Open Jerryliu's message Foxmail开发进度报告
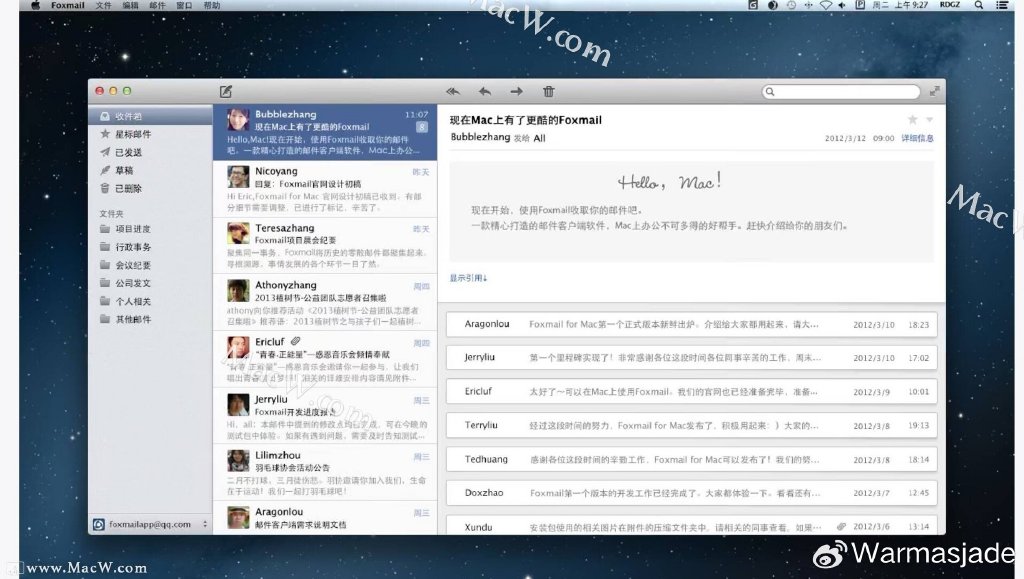Viewport: 1024px width, 579px height. (x=325, y=416)
